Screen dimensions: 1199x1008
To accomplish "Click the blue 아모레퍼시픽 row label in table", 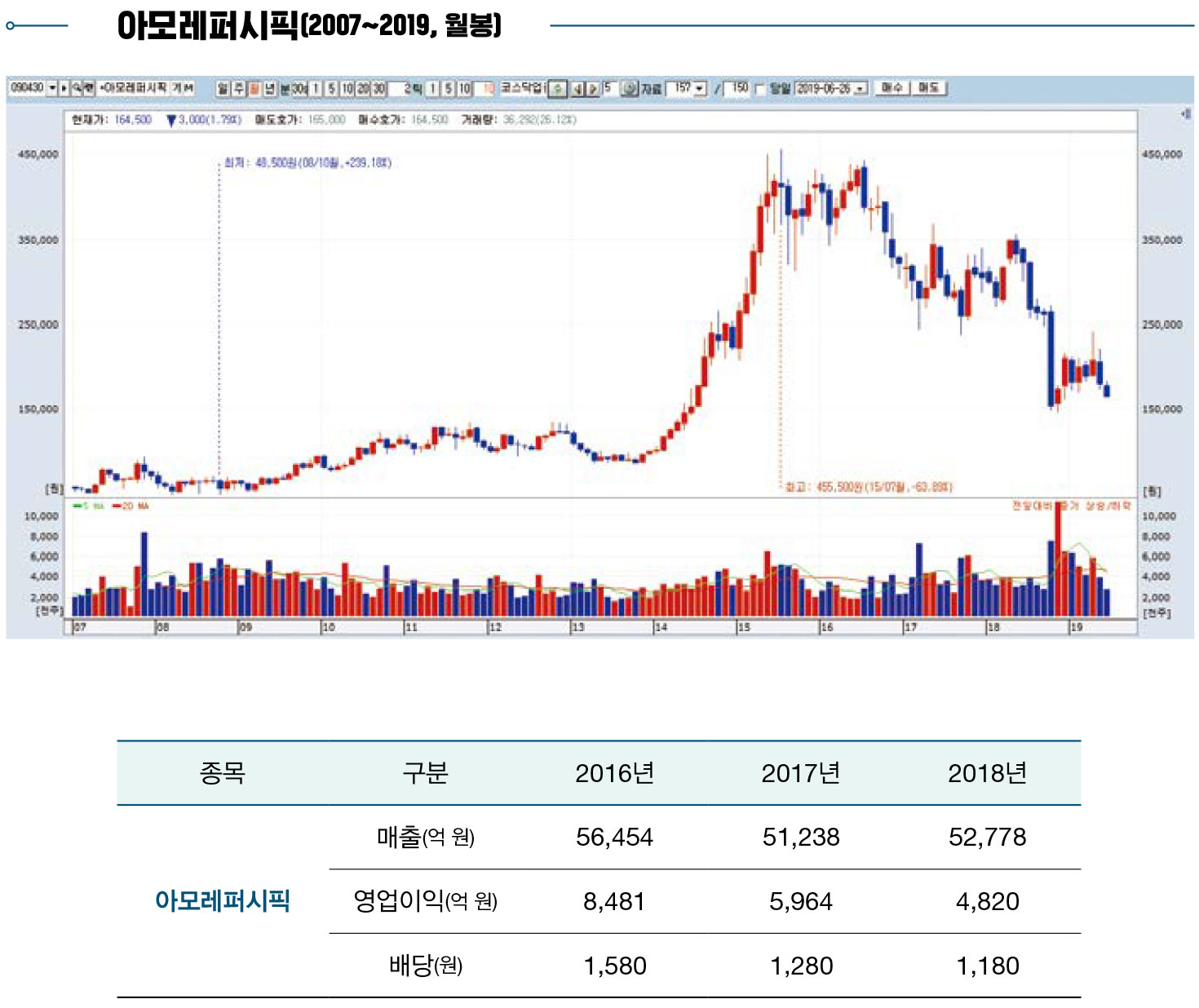I will pos(223,901).
